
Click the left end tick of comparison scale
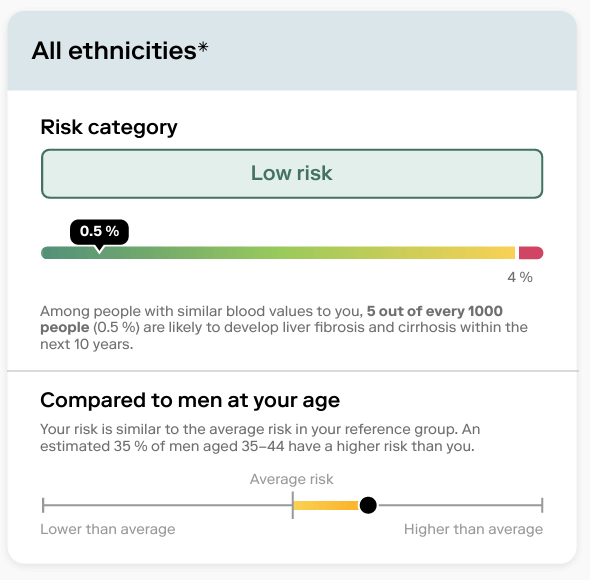(43, 505)
